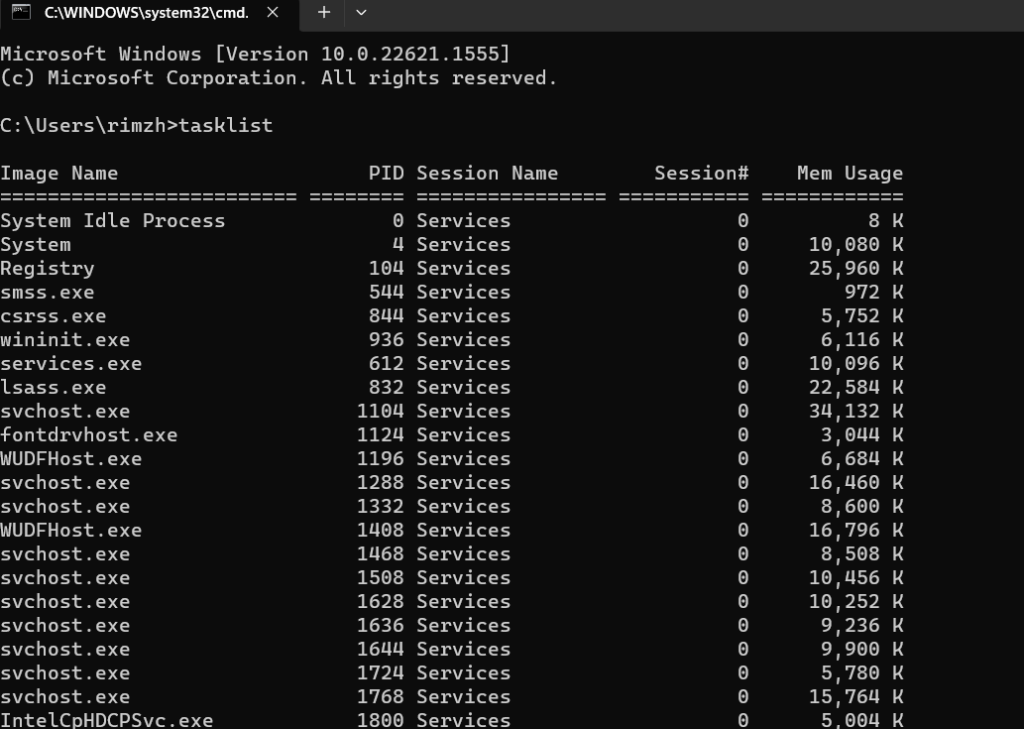This screenshot has height=729, width=1024.
Task: Expand the new-tab profile dropdown chevron
Action: [x=361, y=13]
